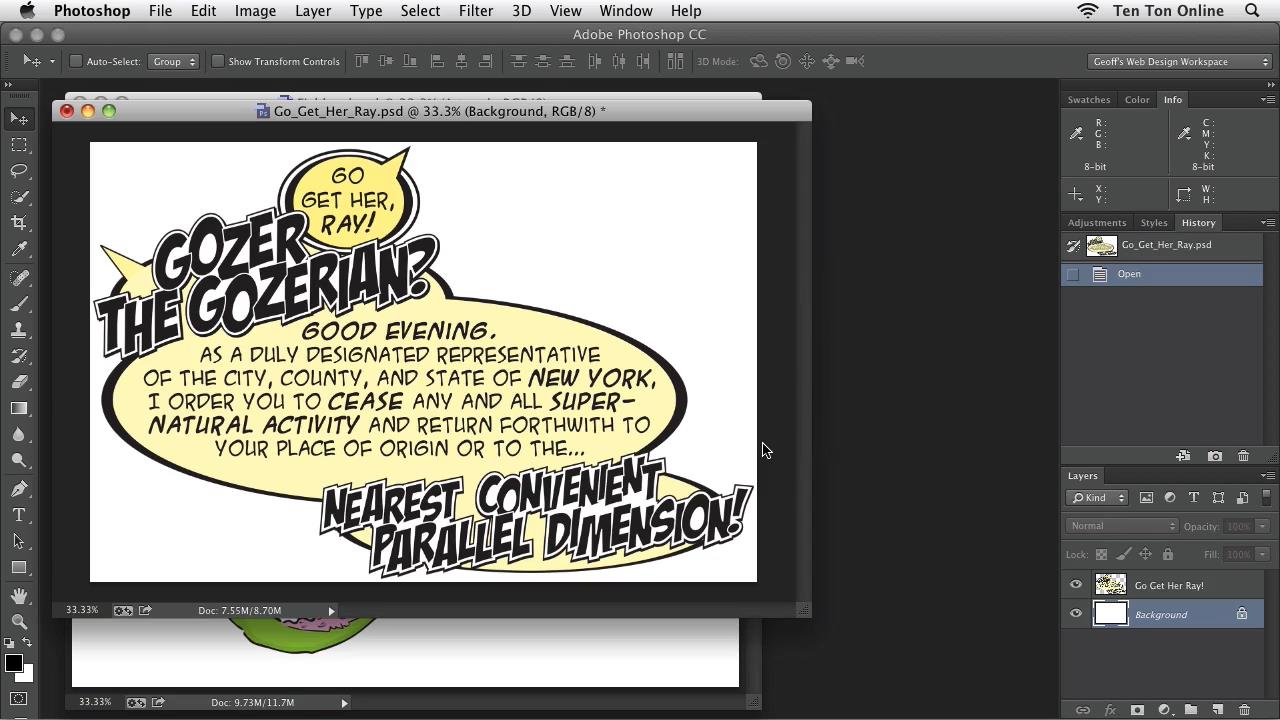Open the layer effects fx menu
1280x720 pixels.
coord(1110,710)
